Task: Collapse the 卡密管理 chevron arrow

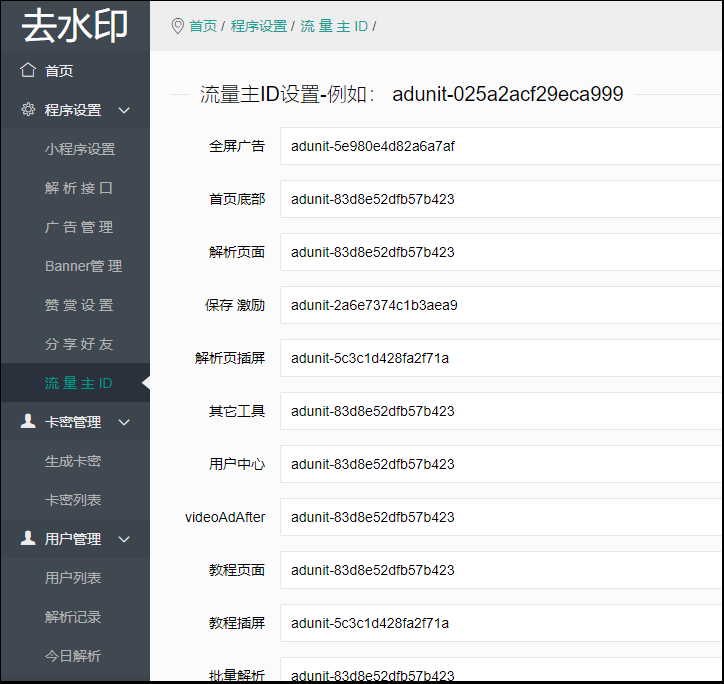Action: [x=124, y=422]
